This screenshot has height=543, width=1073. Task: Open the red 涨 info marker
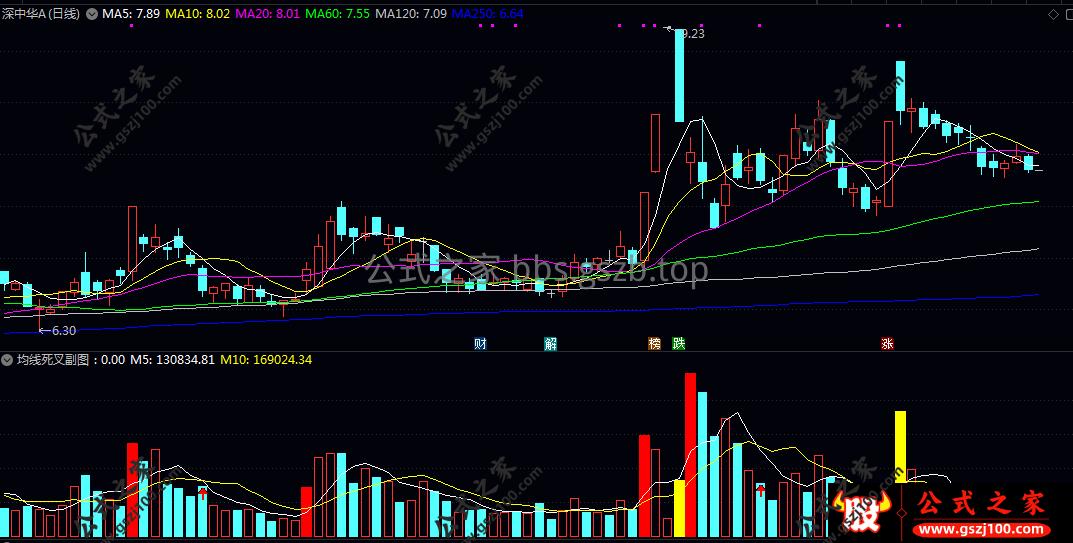tap(888, 344)
